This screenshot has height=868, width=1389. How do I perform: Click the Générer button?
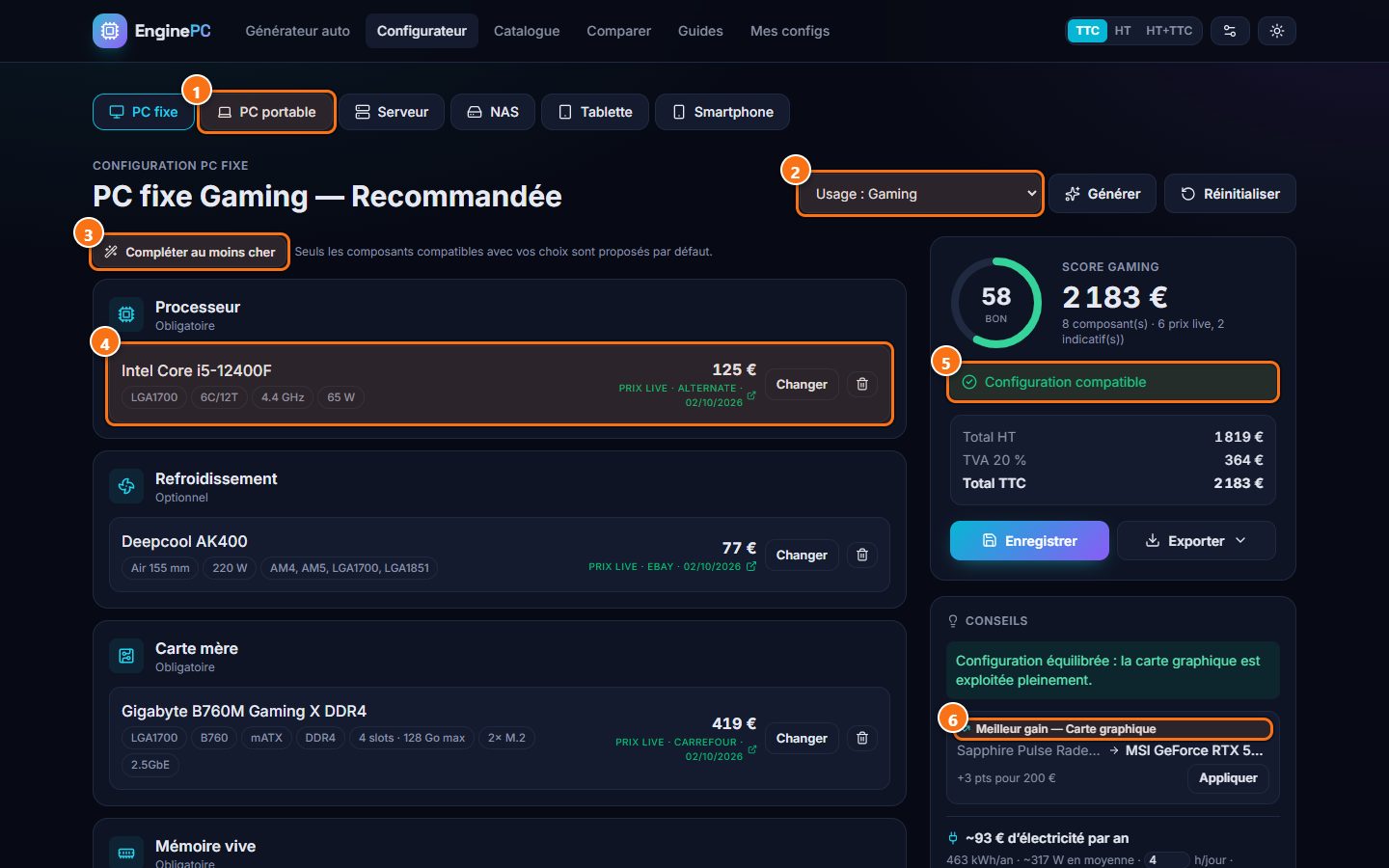coord(1103,194)
